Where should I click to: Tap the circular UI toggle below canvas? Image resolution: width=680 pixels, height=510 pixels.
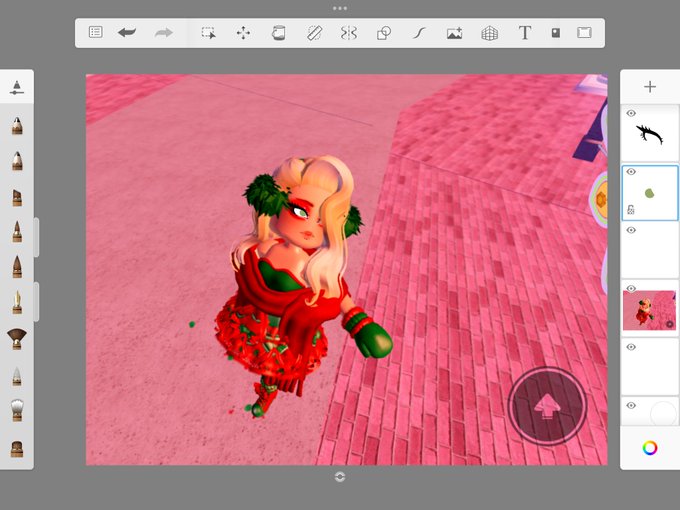[340, 477]
